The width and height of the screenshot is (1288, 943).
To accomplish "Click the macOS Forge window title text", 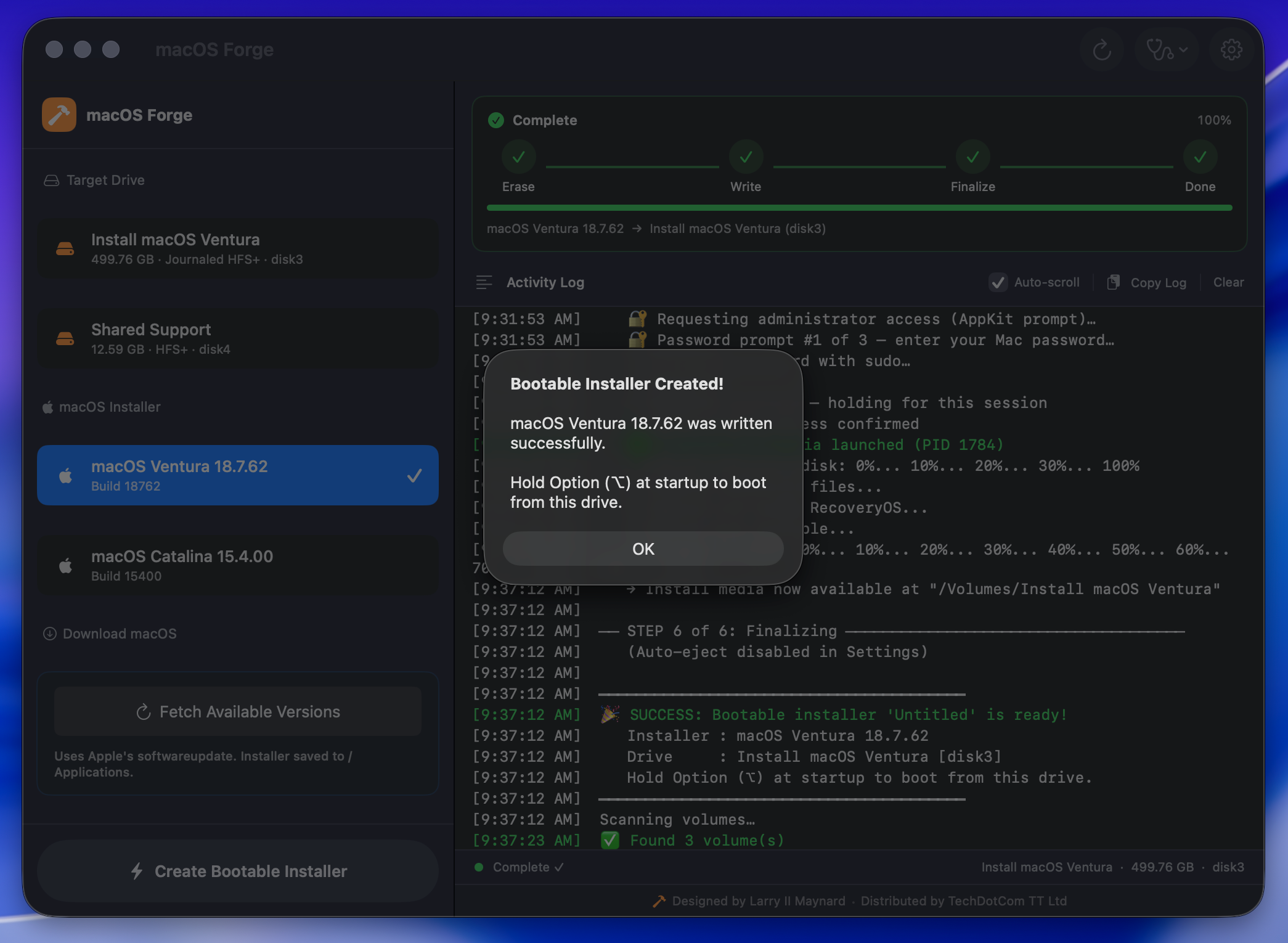I will coord(214,49).
